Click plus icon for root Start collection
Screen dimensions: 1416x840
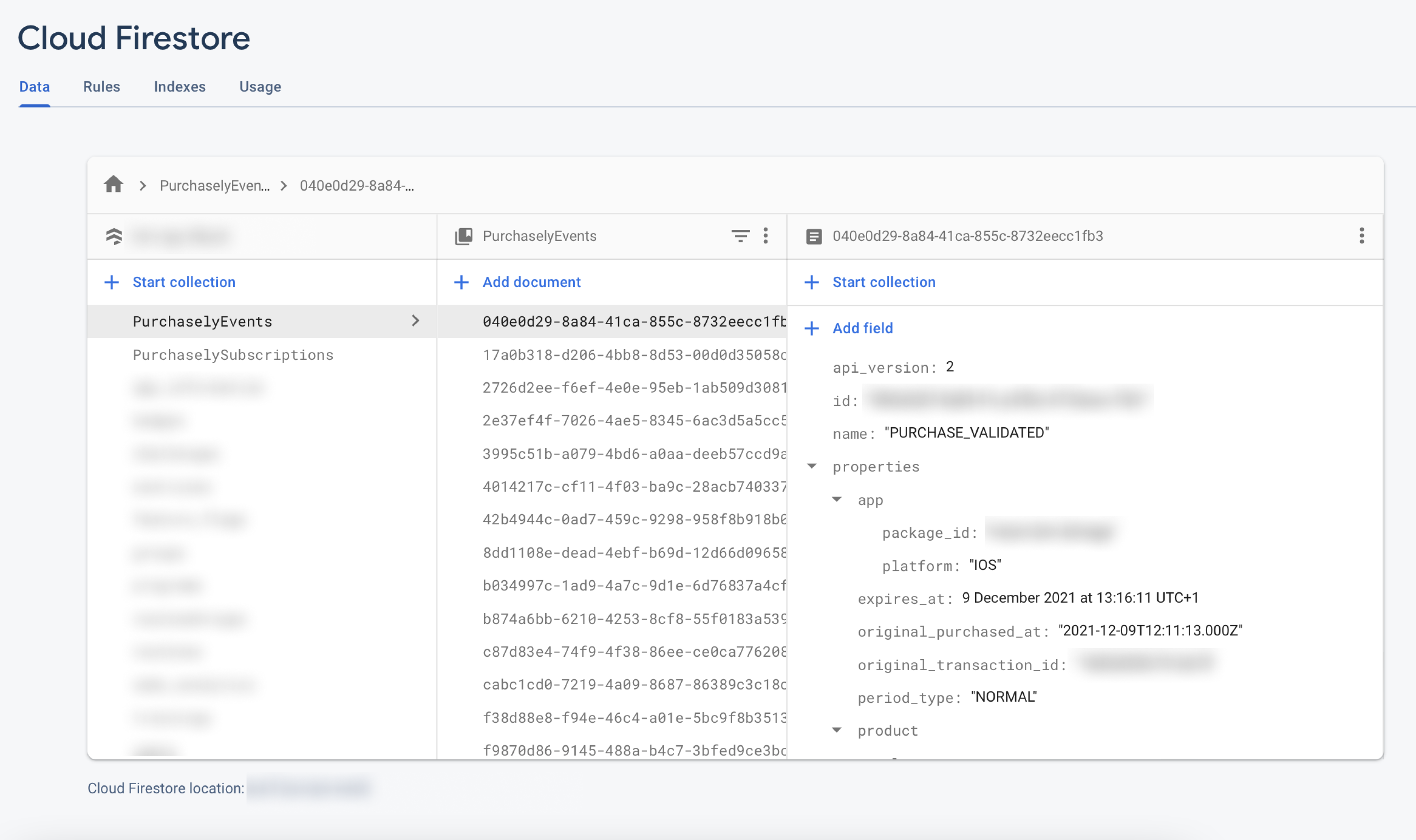pyautogui.click(x=112, y=282)
